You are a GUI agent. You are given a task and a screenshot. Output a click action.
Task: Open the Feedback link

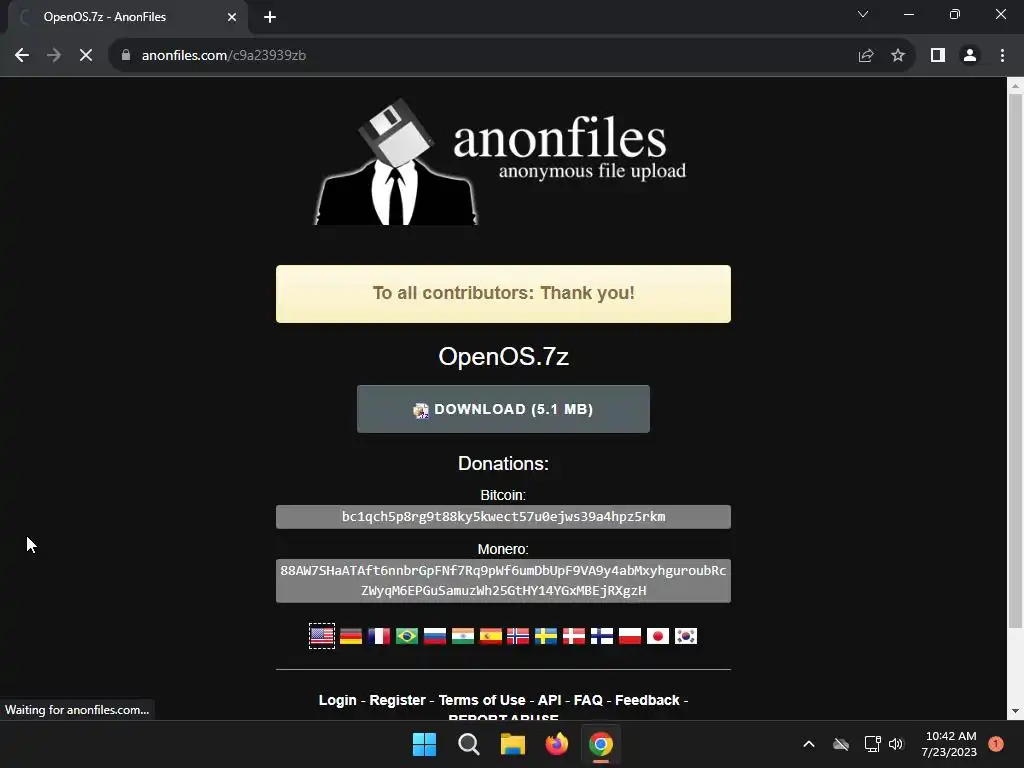(647, 700)
